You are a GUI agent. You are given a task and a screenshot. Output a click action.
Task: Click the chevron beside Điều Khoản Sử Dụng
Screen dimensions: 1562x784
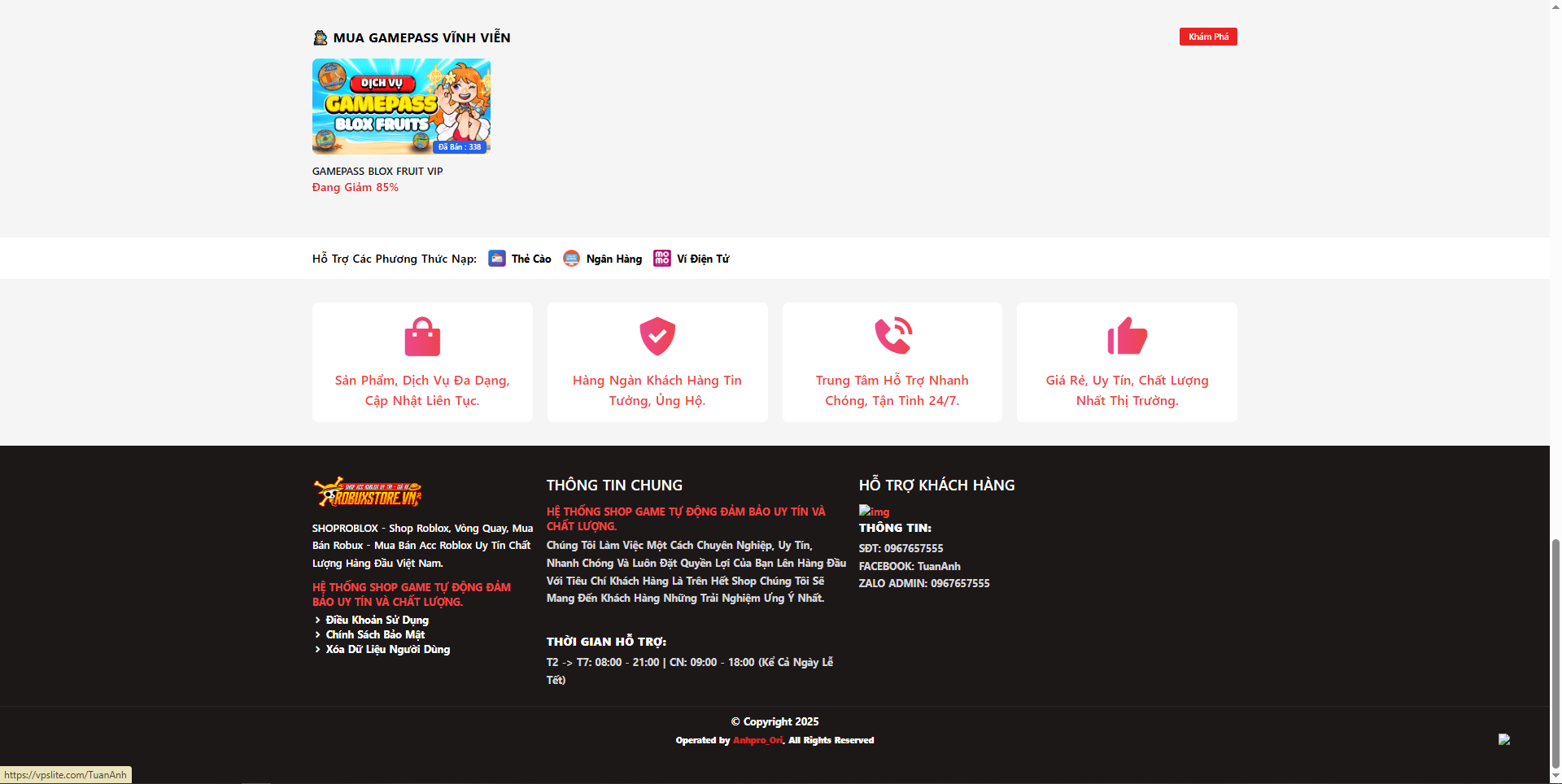(317, 620)
